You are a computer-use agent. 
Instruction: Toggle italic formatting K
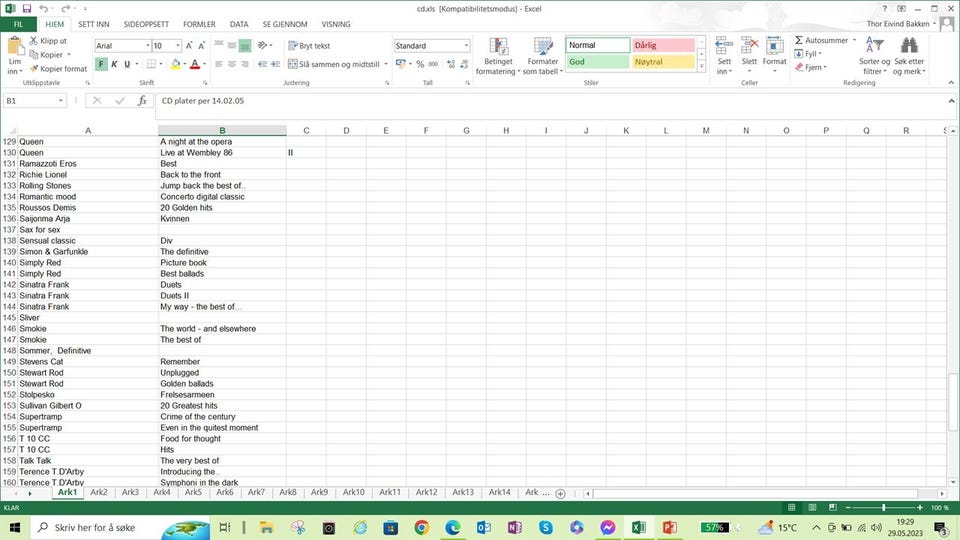pos(114,64)
